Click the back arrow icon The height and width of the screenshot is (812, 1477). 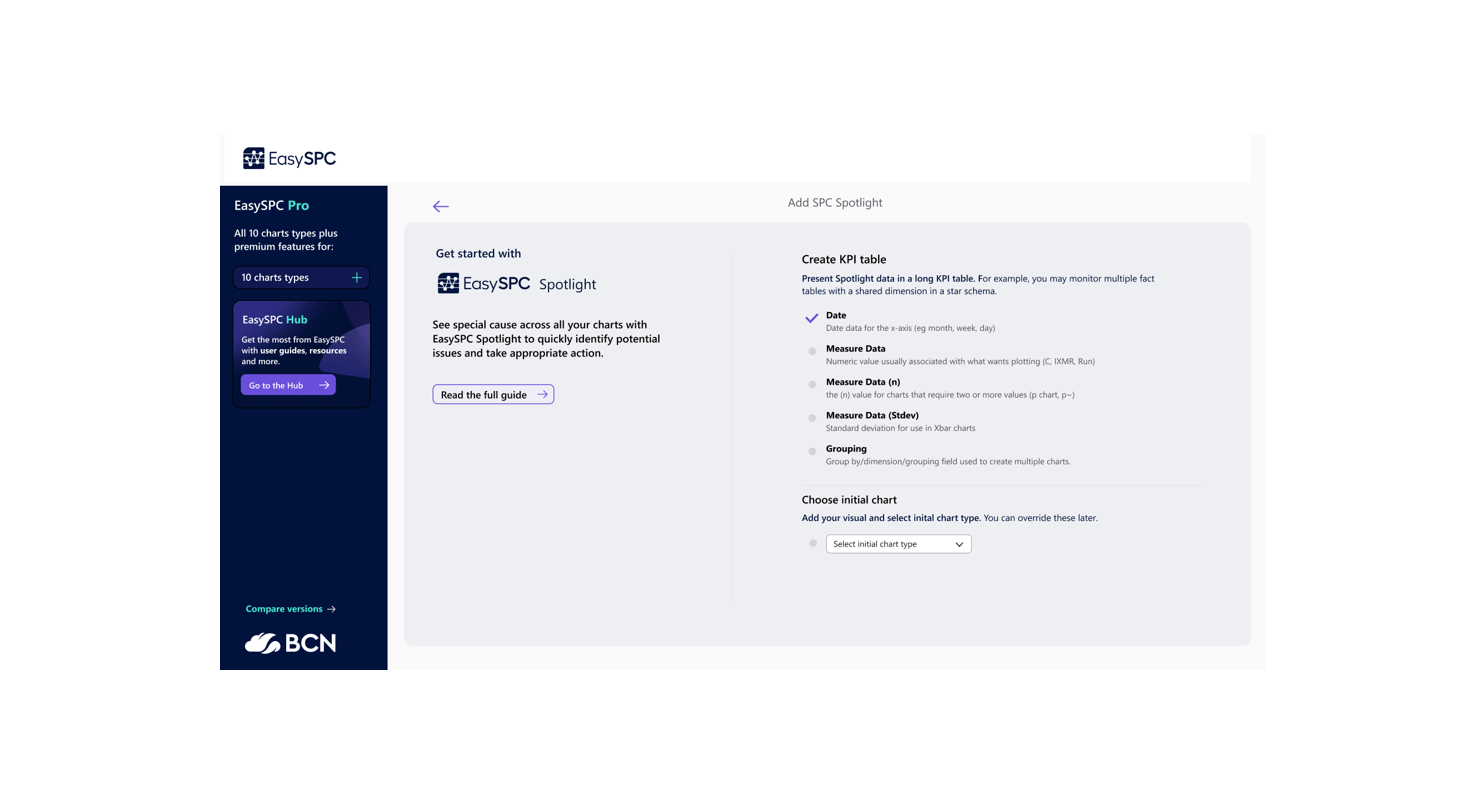pos(440,206)
